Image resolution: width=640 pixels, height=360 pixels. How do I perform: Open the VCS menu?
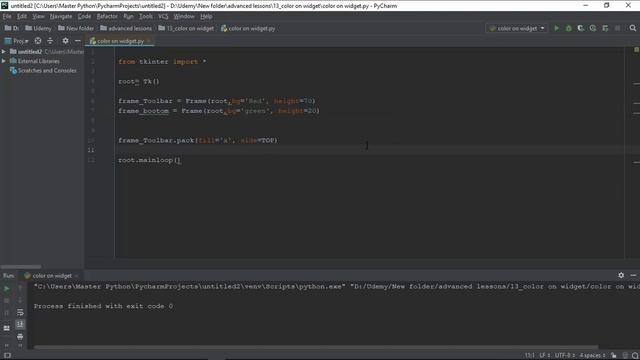[x=163, y=16]
